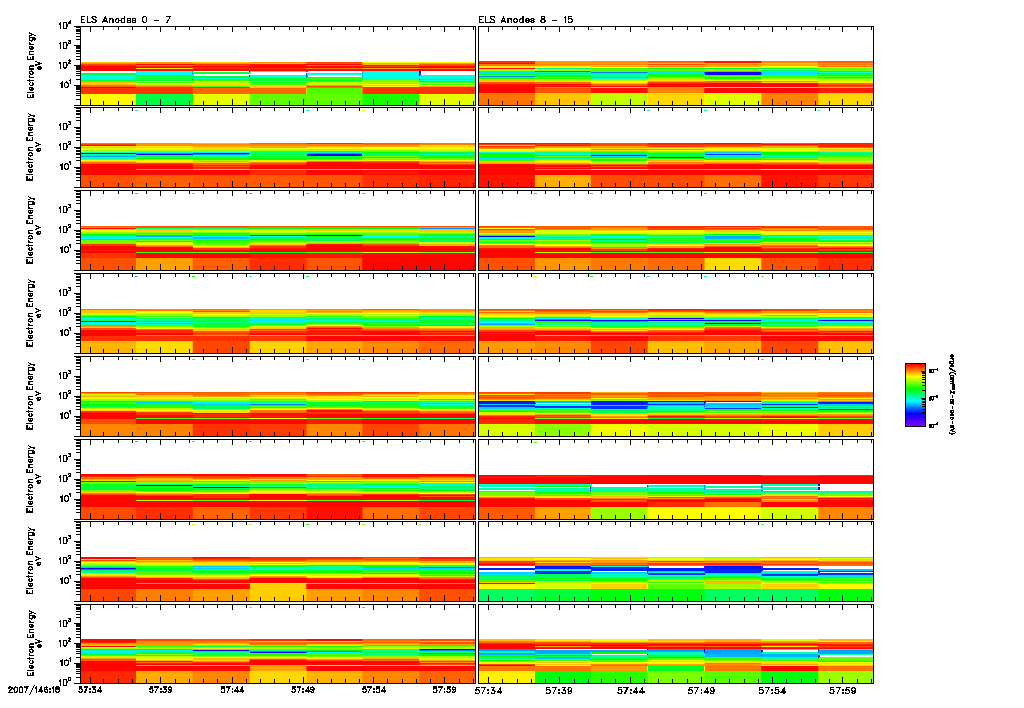
Task: Click the seventh row's 'Electron Energy eV' label
Action: [34, 561]
